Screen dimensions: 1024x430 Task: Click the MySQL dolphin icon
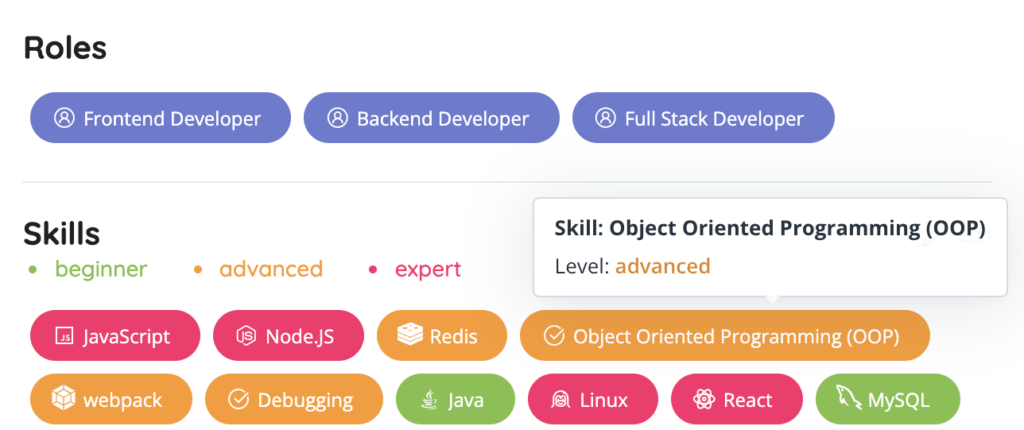pyautogui.click(x=849, y=400)
